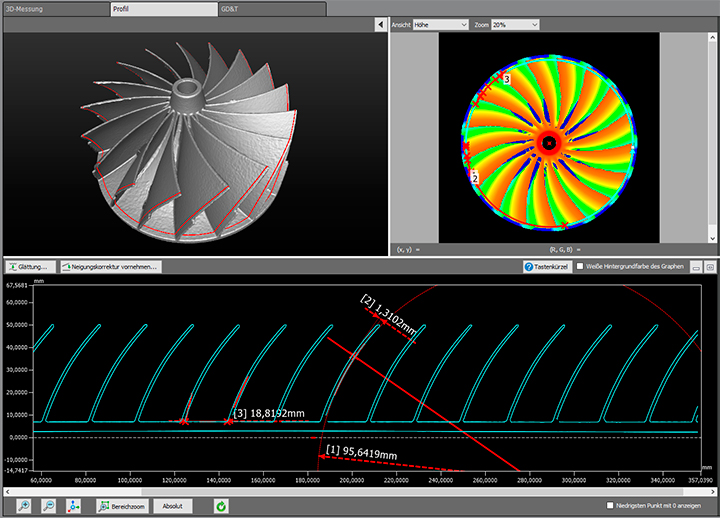Image resolution: width=720 pixels, height=518 pixels.
Task: Click the zoom in magnifier icon
Action: click(x=23, y=506)
